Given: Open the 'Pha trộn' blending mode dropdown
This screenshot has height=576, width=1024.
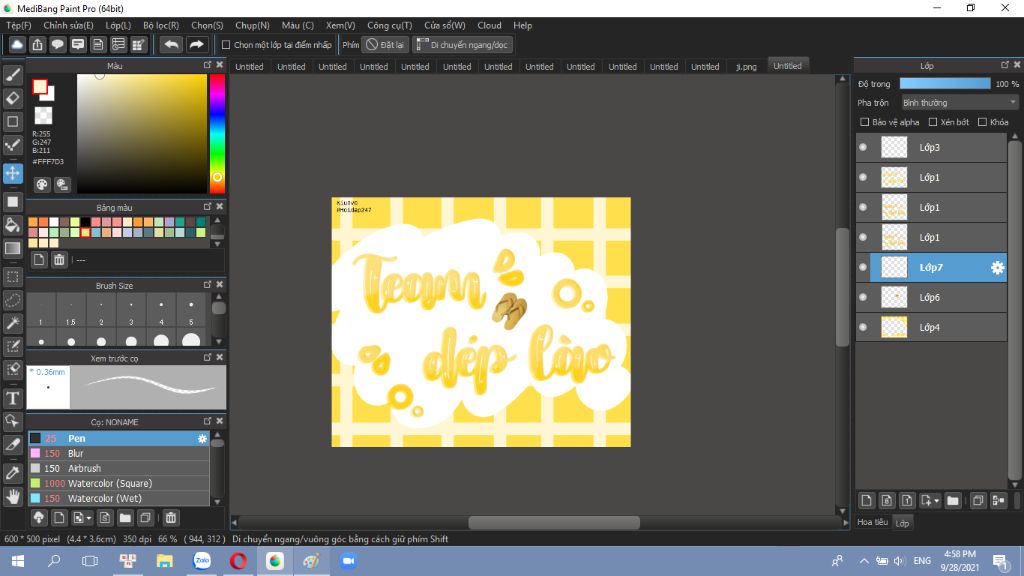Looking at the screenshot, I should coord(958,102).
